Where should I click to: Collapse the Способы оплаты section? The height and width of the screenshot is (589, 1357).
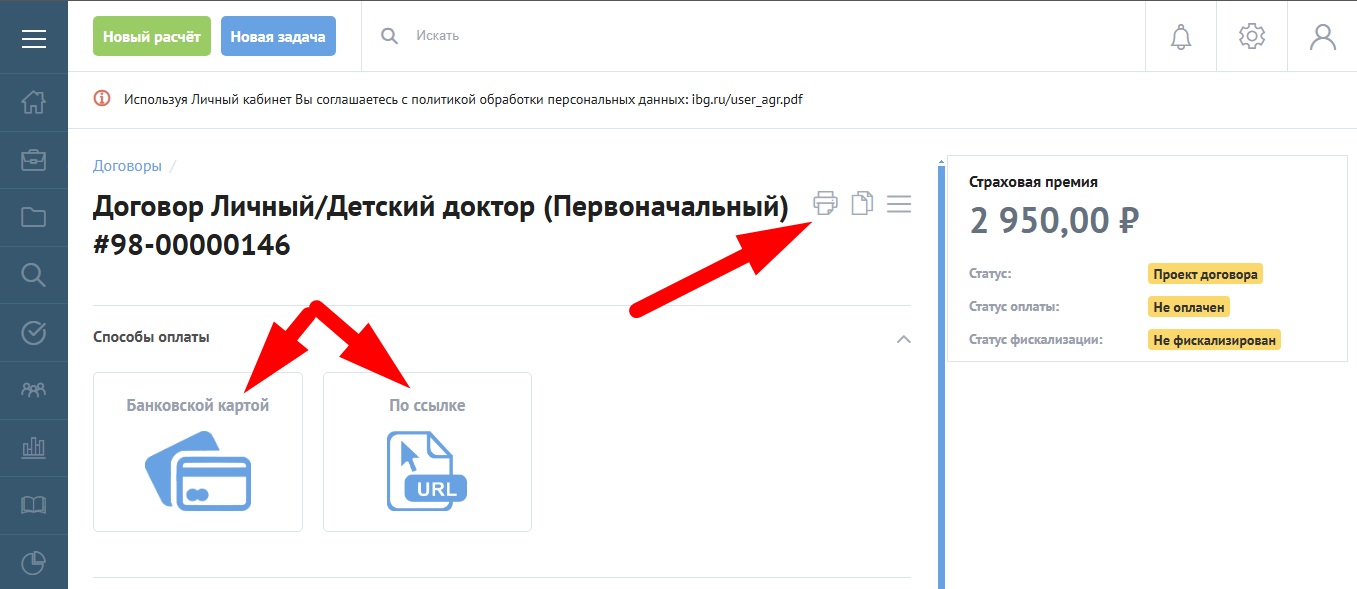point(903,339)
